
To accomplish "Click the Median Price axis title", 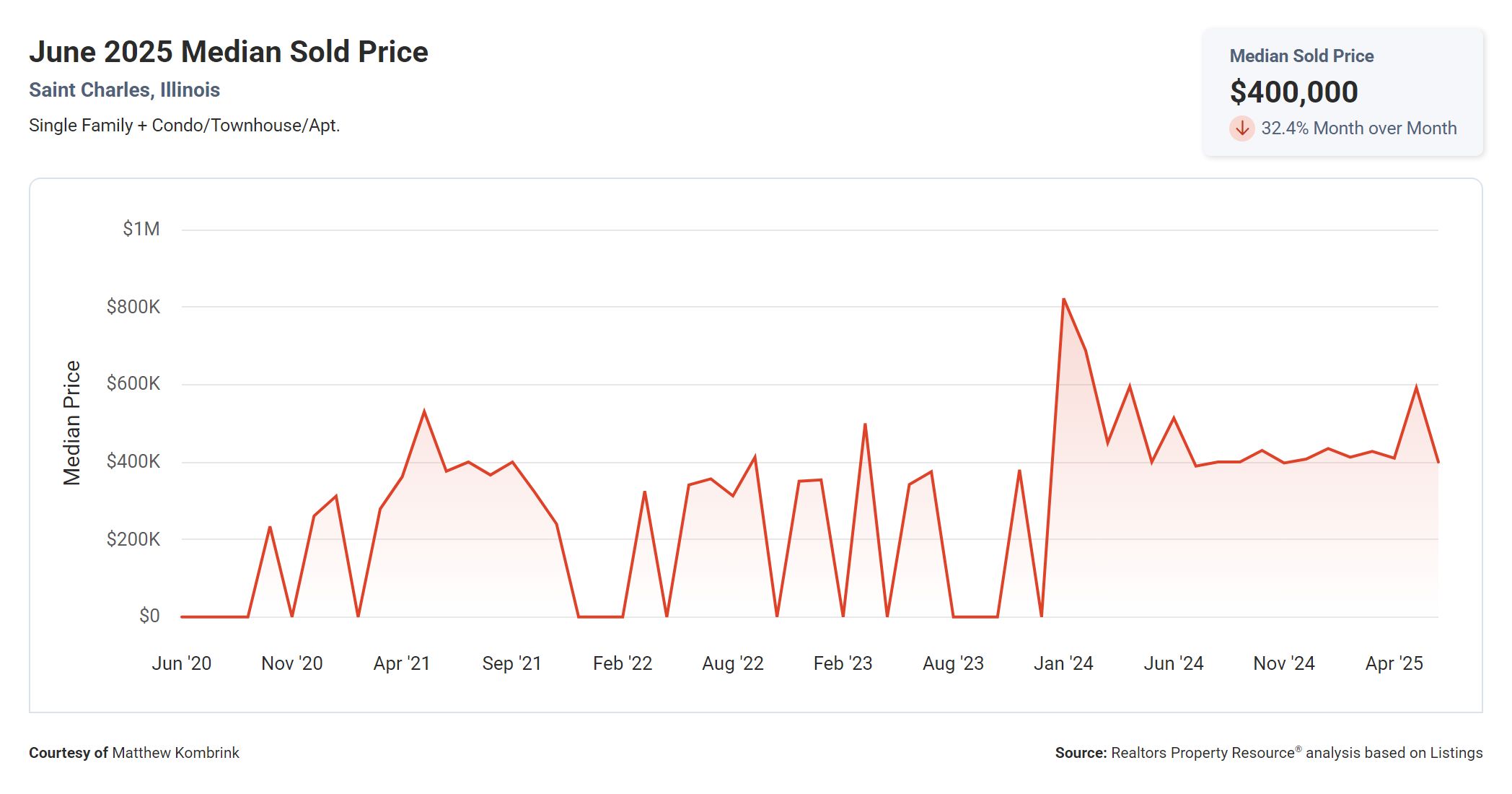I will pyautogui.click(x=72, y=423).
